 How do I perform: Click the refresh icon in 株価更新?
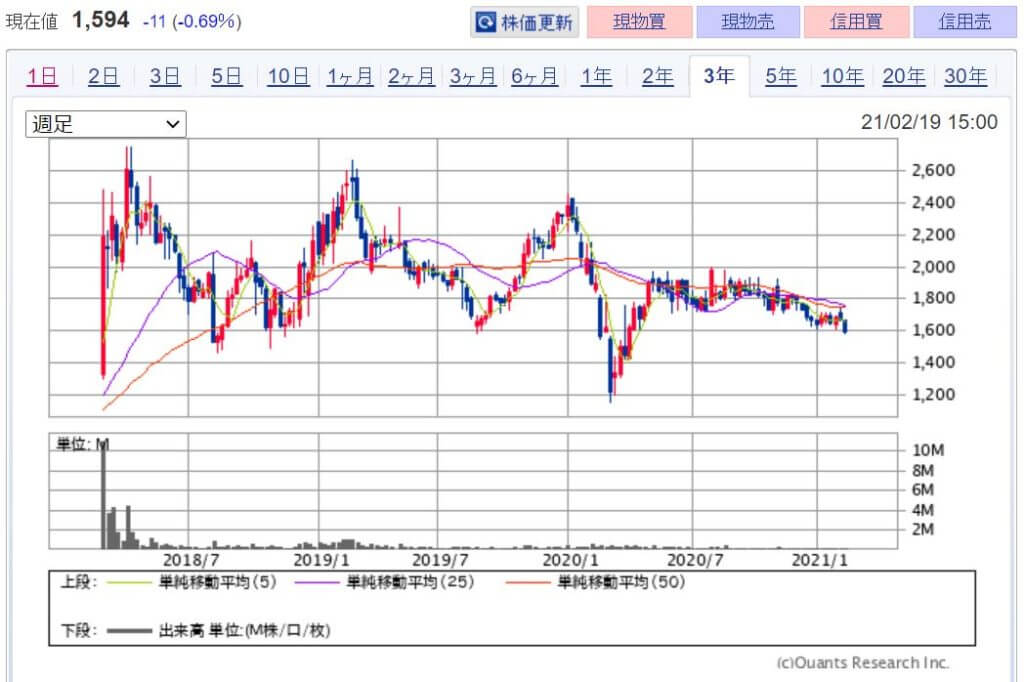click(x=486, y=22)
